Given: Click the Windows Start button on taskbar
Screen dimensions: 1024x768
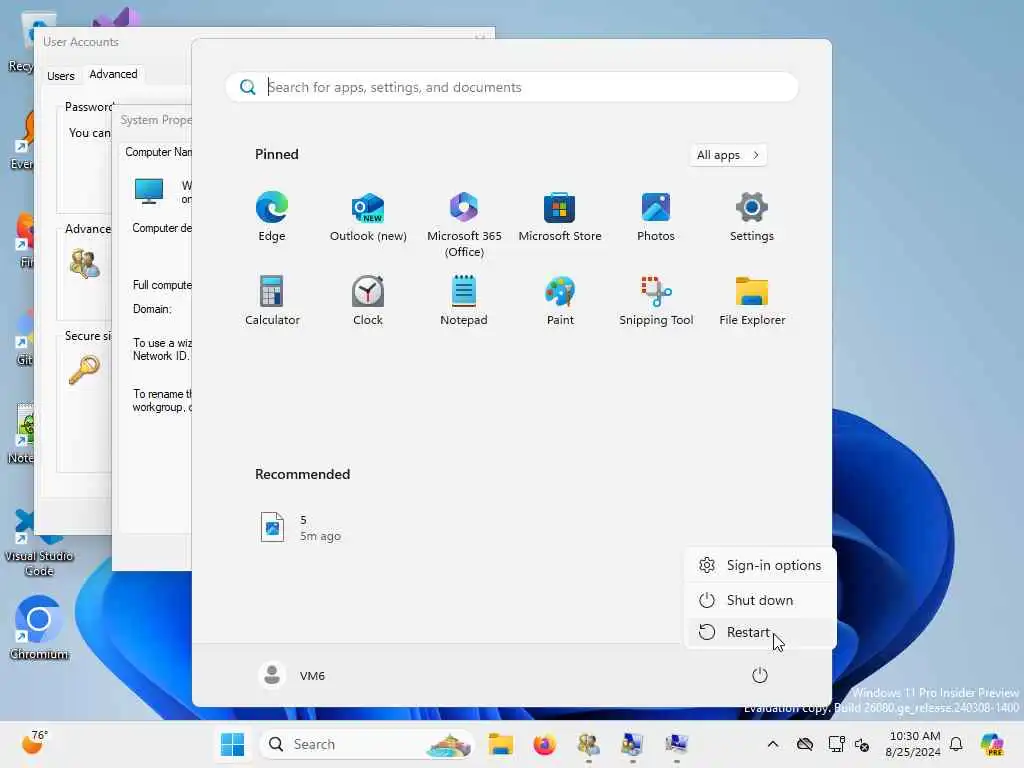Looking at the screenshot, I should tap(232, 744).
